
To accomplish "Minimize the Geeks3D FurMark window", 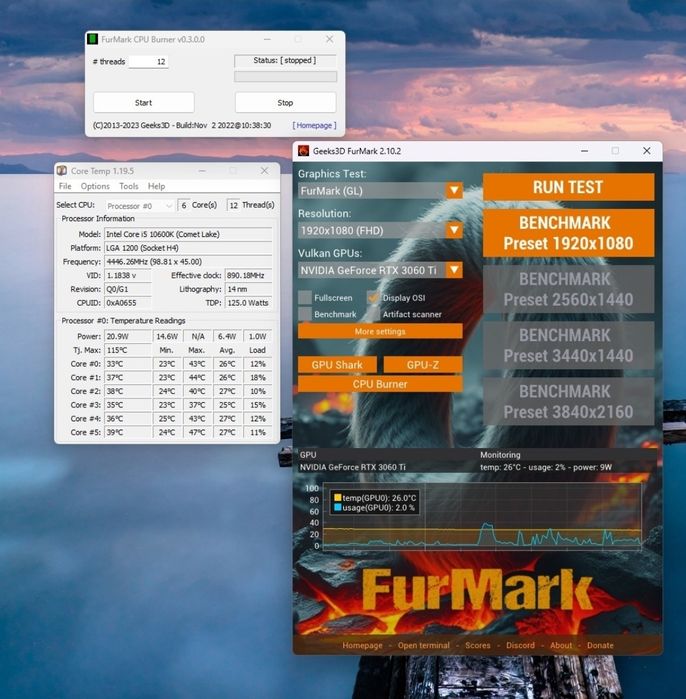I will point(584,151).
